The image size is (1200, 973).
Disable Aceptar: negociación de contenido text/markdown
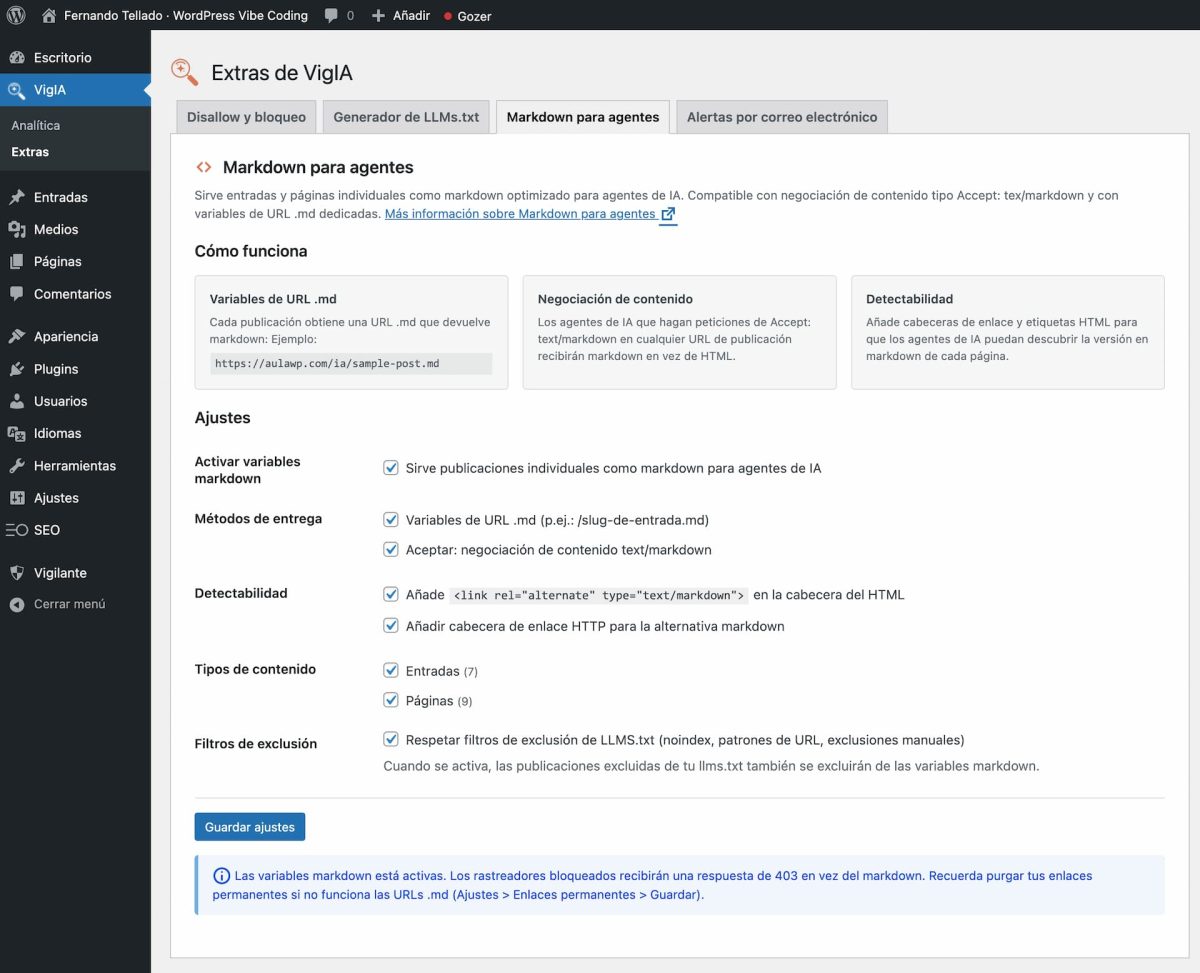(390, 549)
